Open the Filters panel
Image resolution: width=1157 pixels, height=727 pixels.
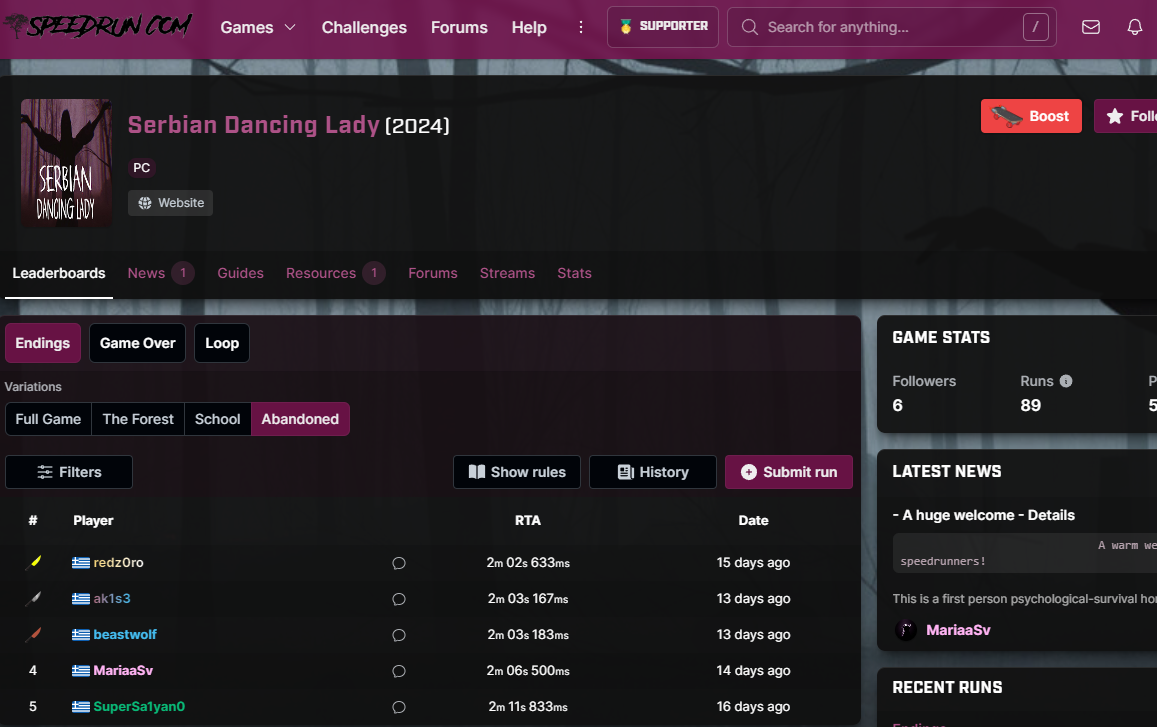(69, 472)
